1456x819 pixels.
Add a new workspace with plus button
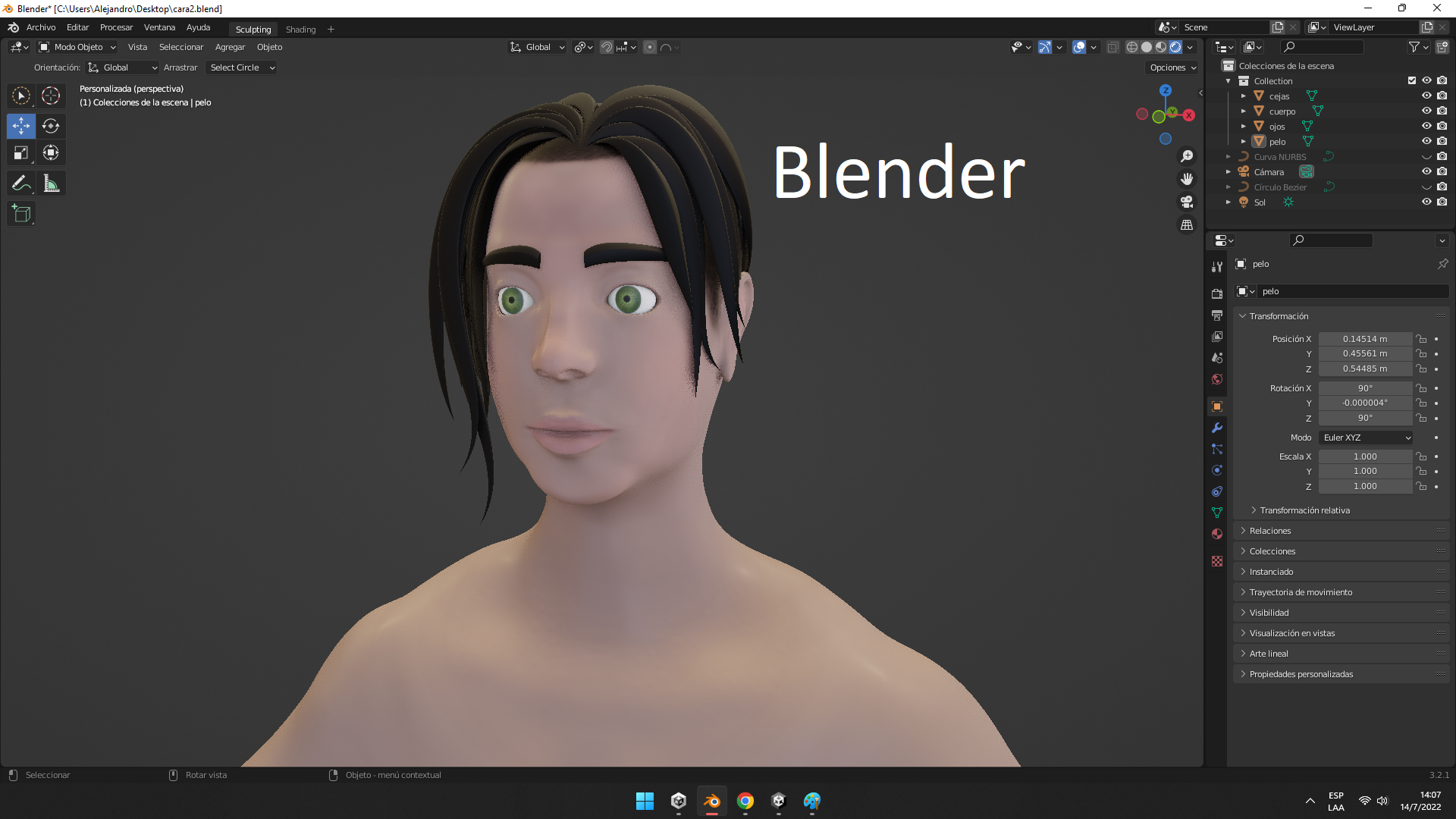tap(331, 30)
